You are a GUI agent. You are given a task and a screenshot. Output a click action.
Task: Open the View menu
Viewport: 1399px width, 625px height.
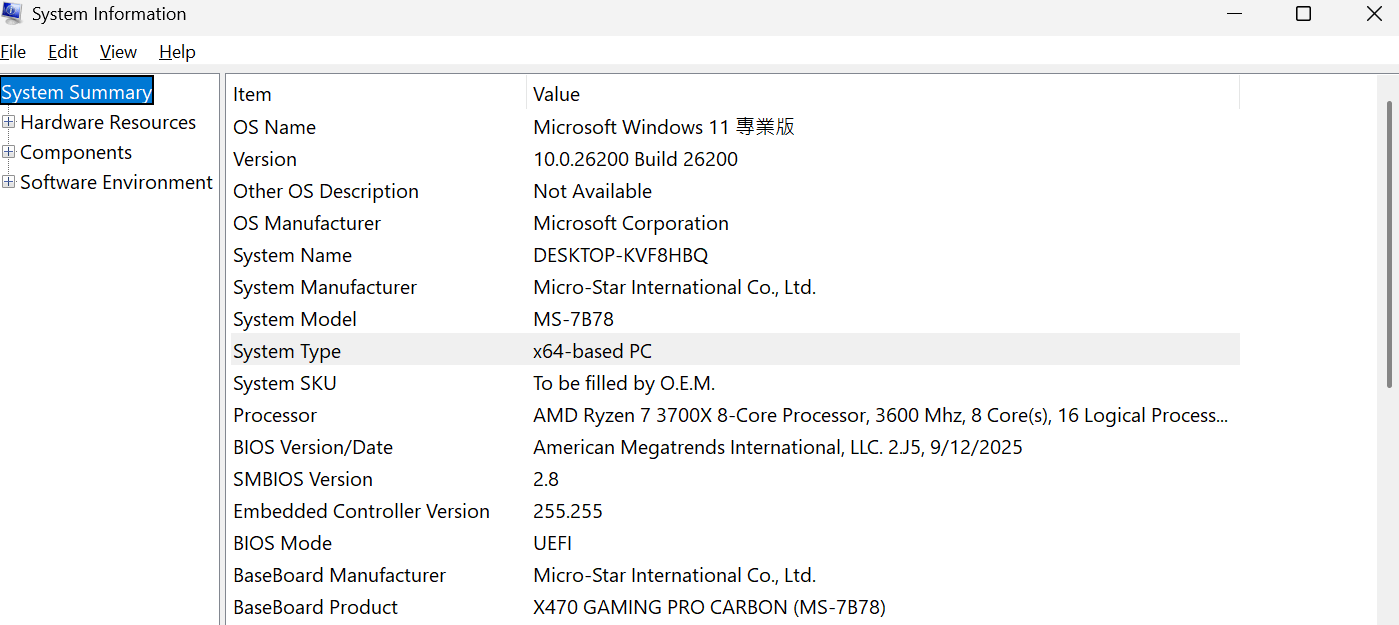pyautogui.click(x=118, y=52)
